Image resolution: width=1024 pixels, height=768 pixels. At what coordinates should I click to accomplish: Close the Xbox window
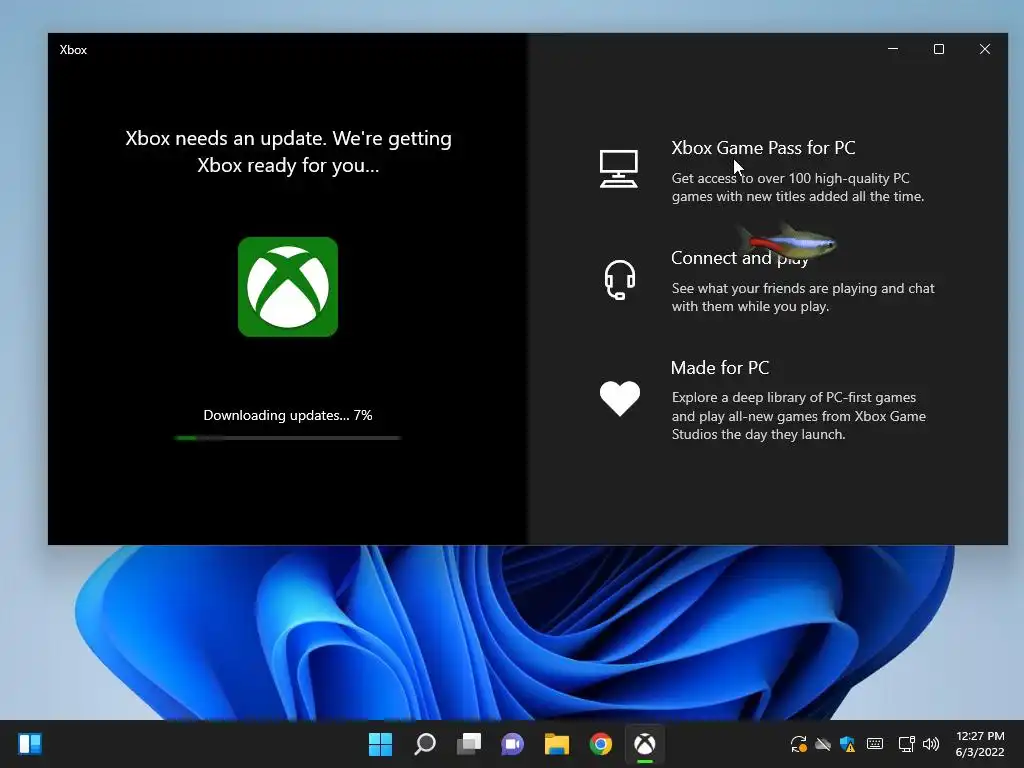(x=985, y=49)
